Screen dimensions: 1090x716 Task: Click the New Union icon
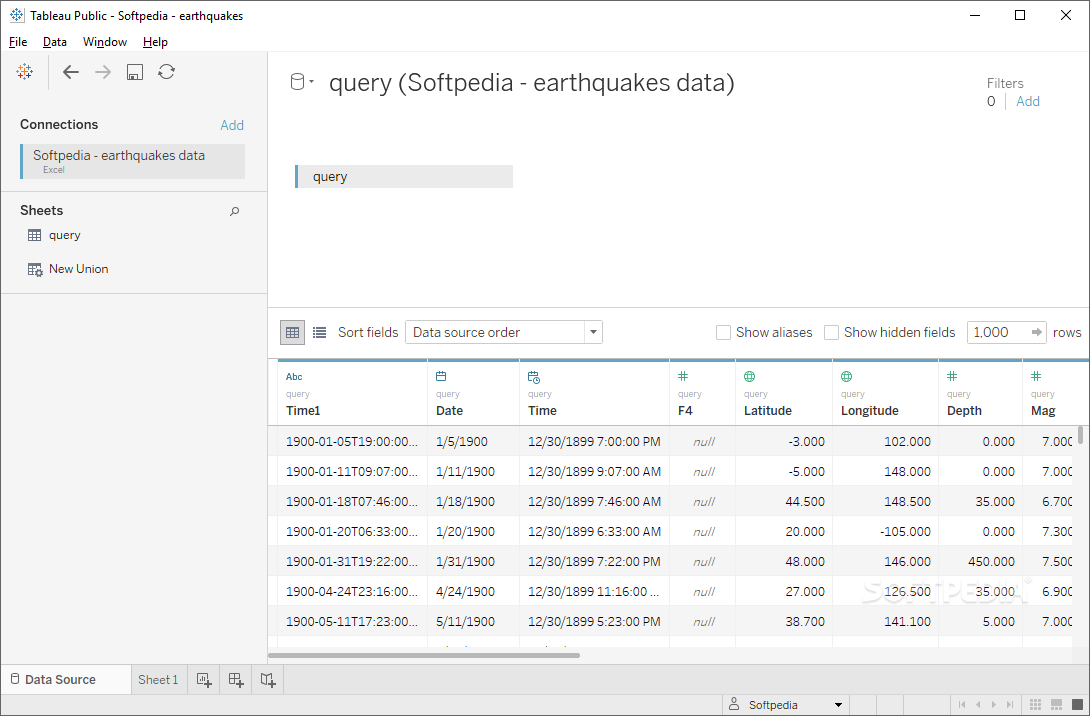click(x=35, y=270)
